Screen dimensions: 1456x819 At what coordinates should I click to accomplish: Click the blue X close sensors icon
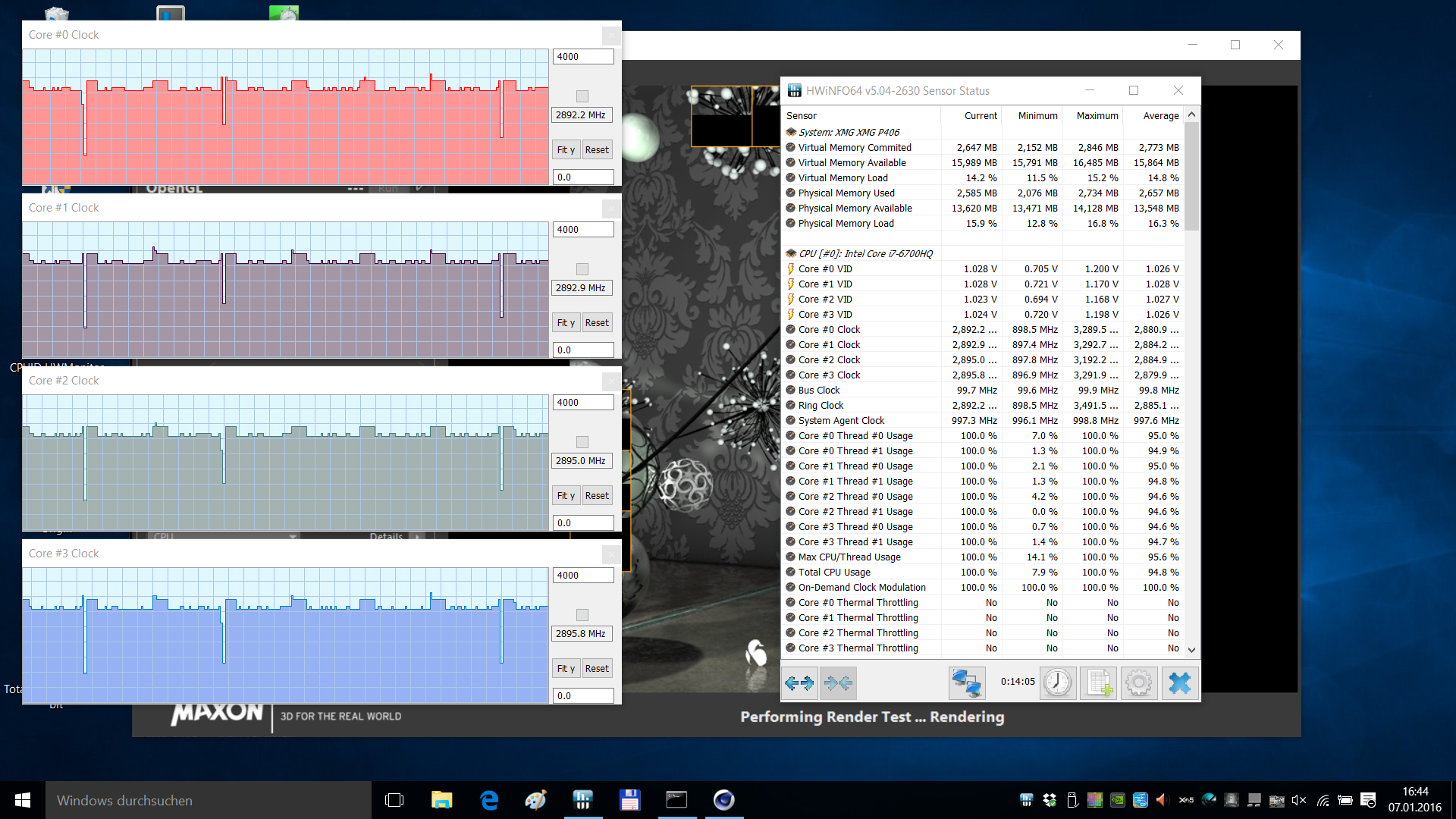point(1179,683)
